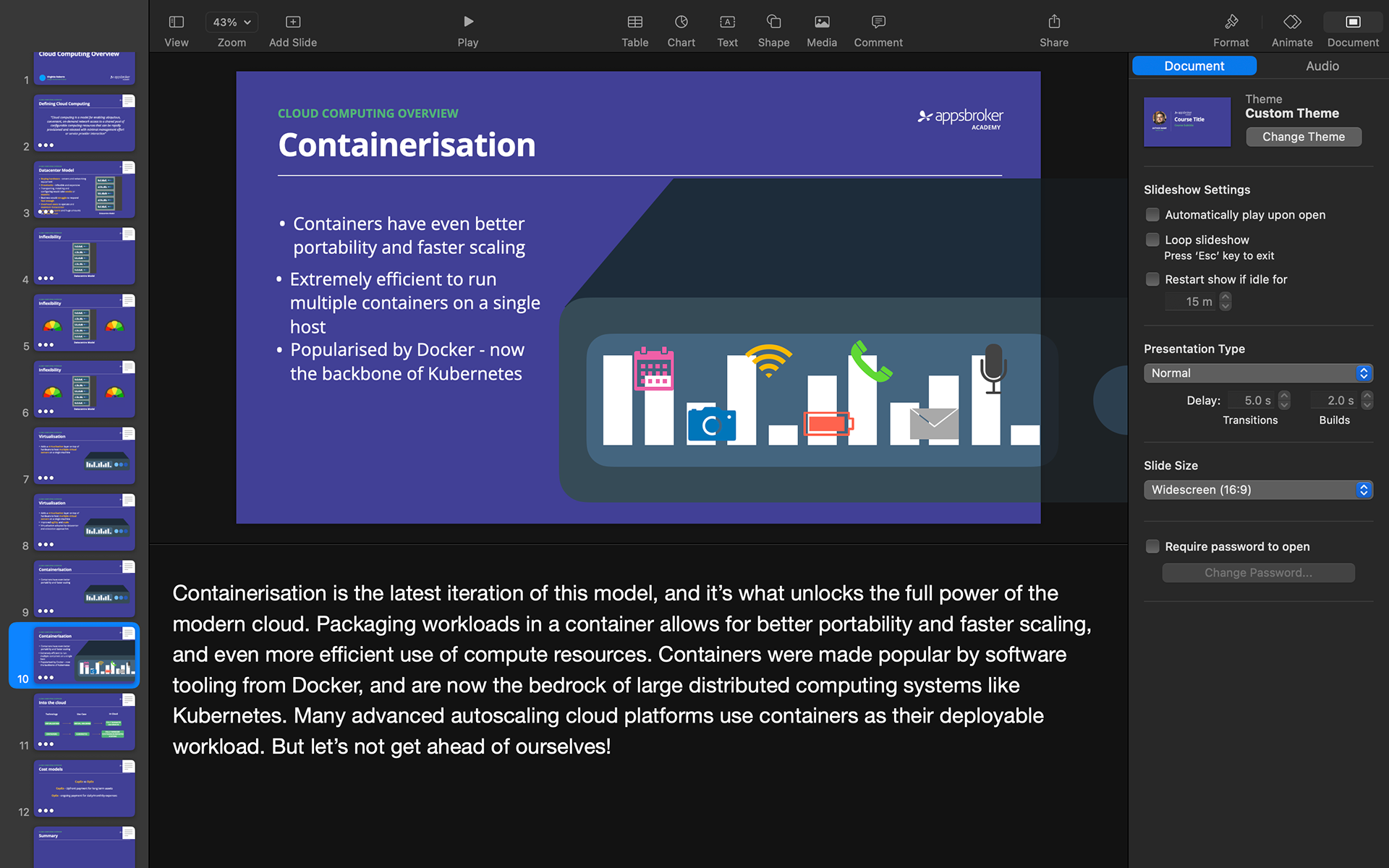Select the Document tab in inspector
This screenshot has width=1389, height=868.
click(1194, 66)
